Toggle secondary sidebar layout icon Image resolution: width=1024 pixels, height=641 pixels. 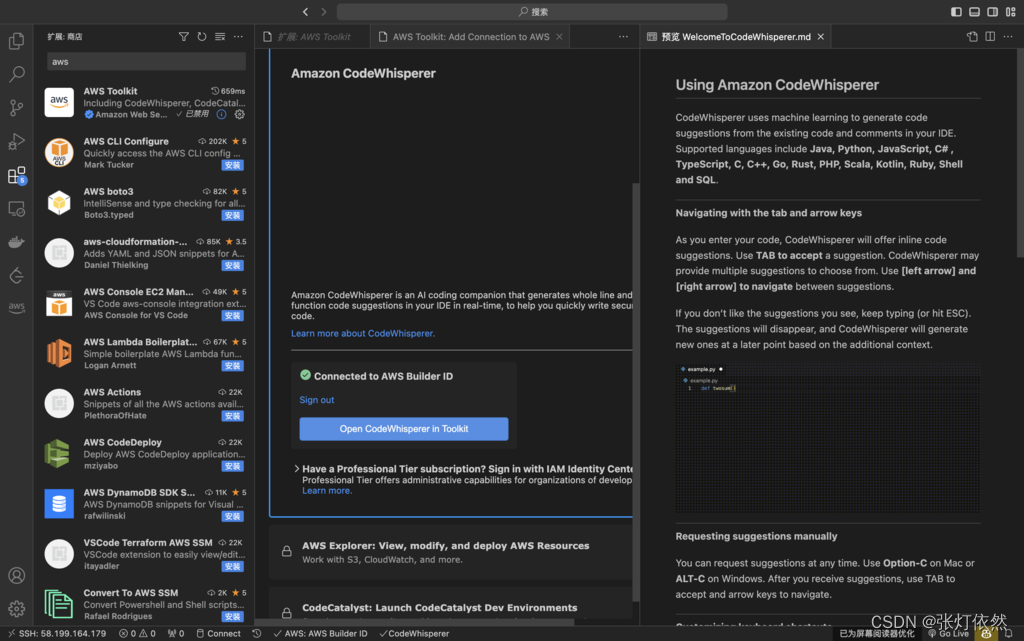click(993, 12)
